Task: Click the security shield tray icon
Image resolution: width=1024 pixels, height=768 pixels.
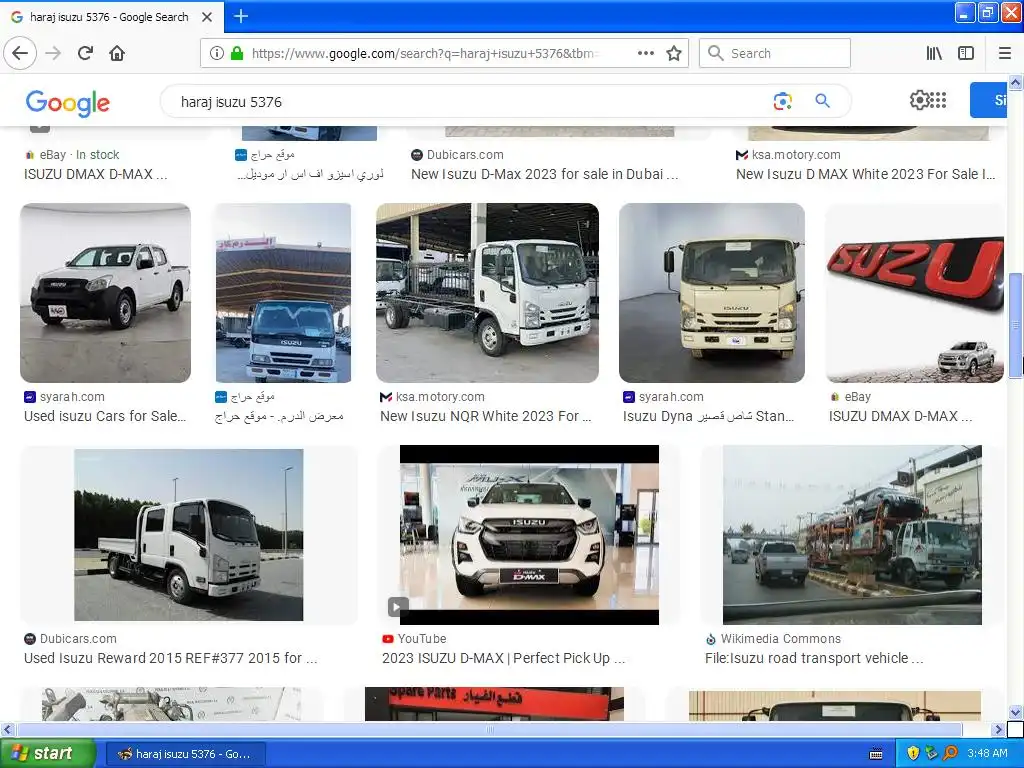Action: 913,754
